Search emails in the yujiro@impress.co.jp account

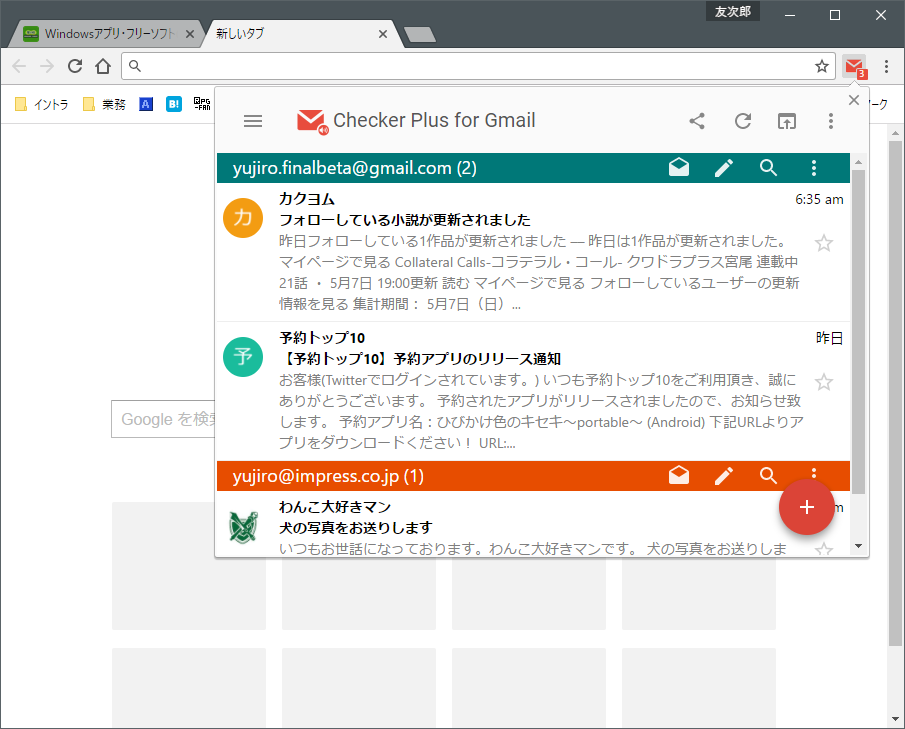[768, 476]
